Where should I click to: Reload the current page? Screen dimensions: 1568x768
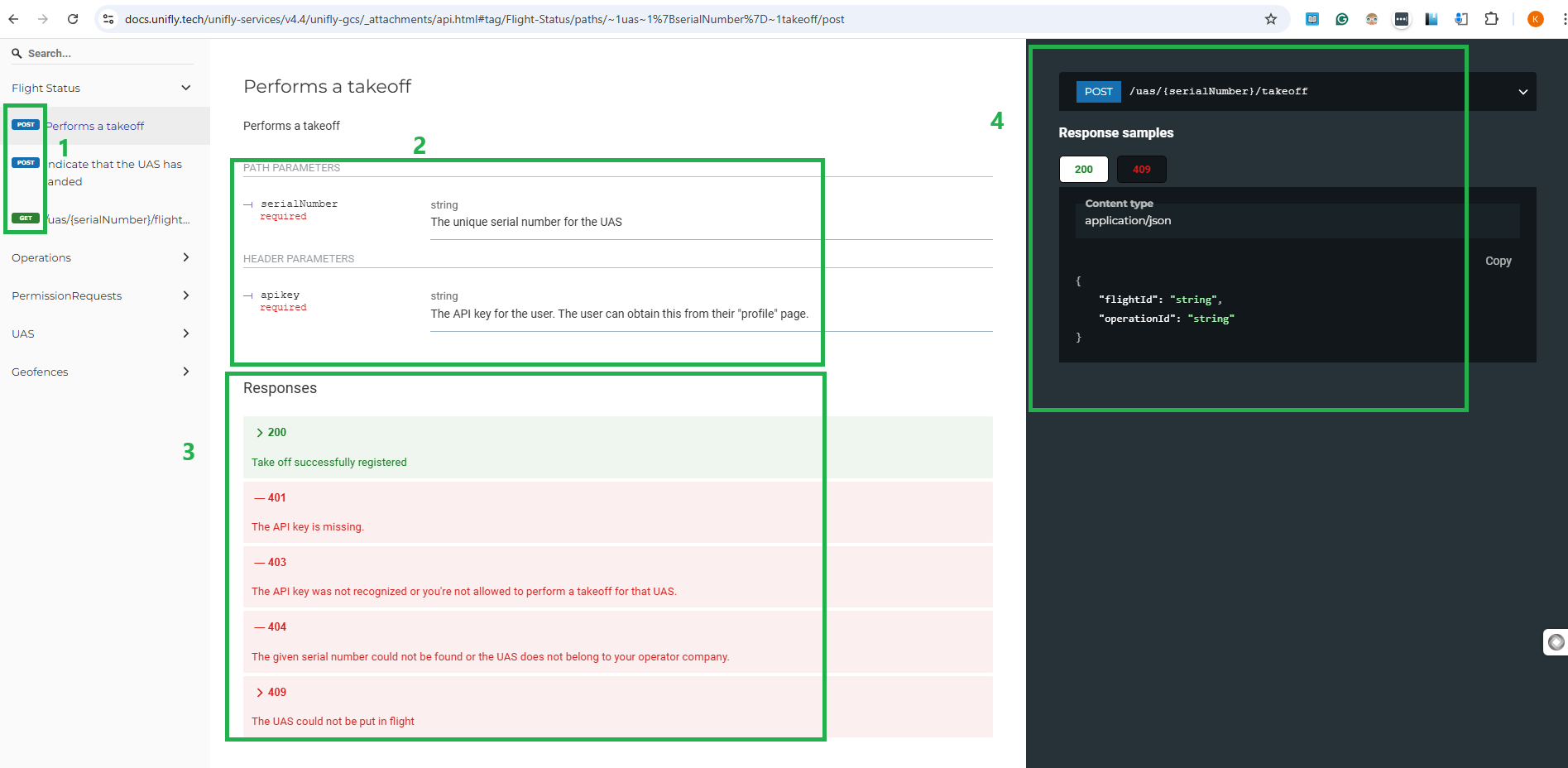(73, 18)
